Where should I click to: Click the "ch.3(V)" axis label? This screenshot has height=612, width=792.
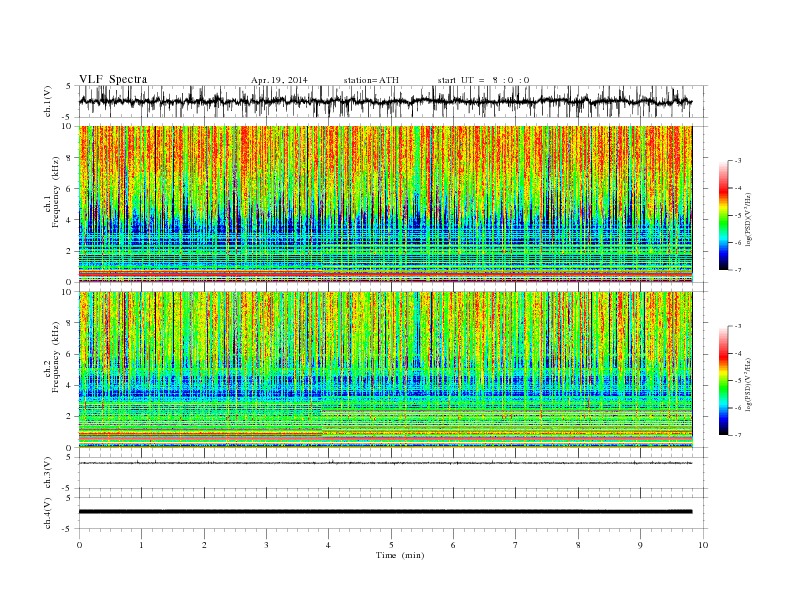48,473
